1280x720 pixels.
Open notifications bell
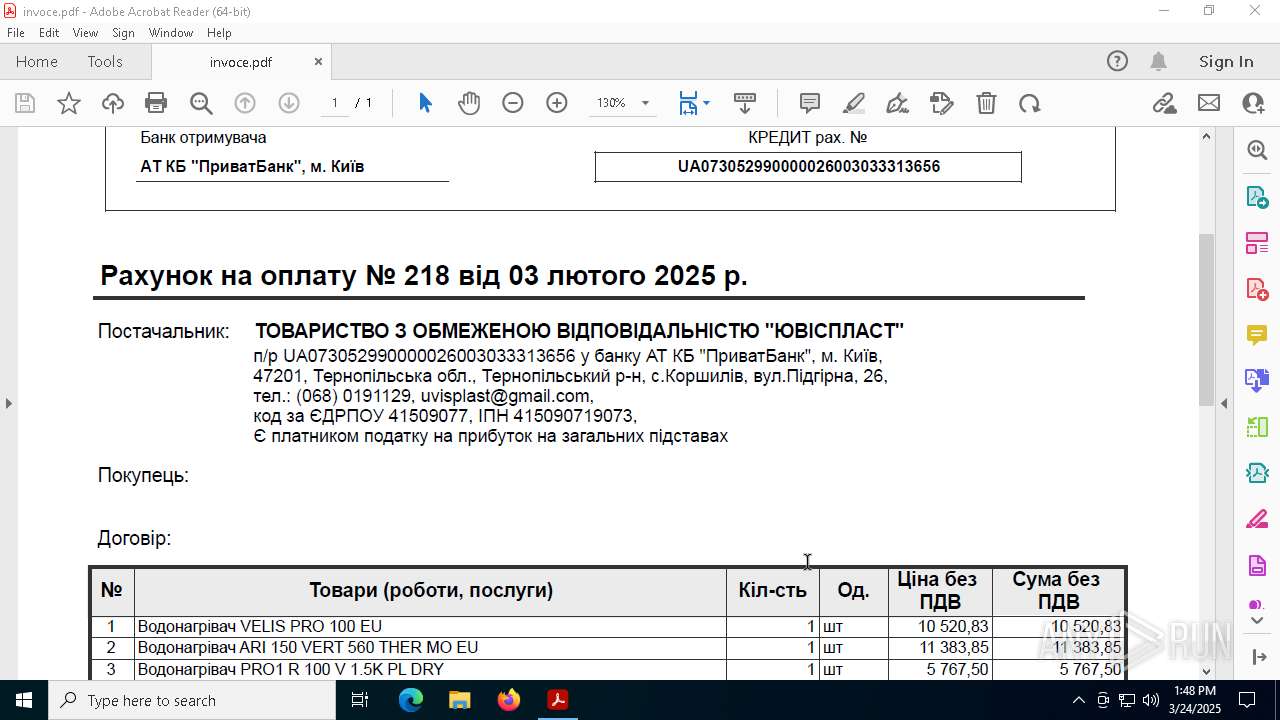pos(1158,61)
